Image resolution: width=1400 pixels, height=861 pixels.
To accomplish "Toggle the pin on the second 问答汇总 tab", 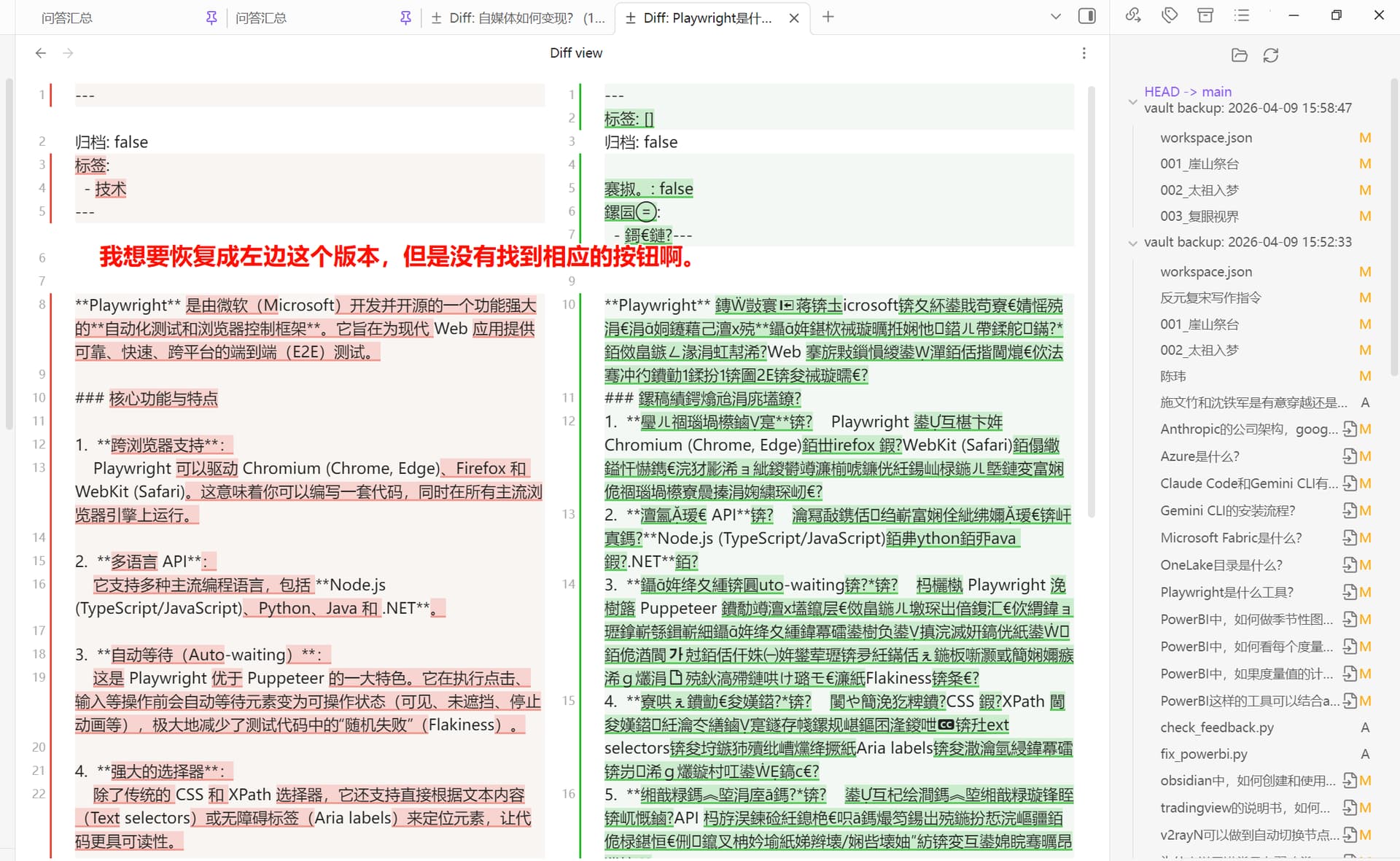I will 405,17.
